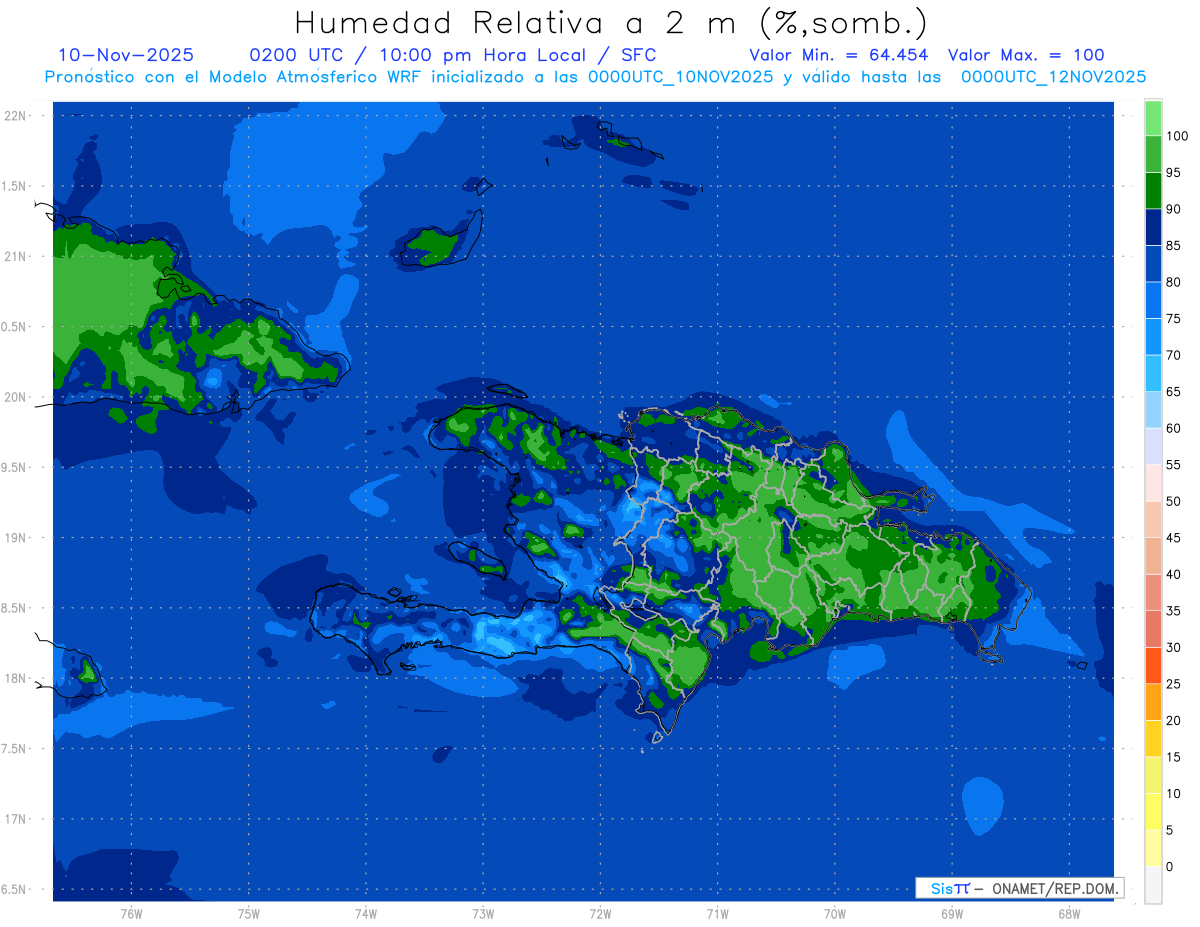Select the legend scale number '50'
This screenshot has width=1200, height=927.
[1173, 501]
